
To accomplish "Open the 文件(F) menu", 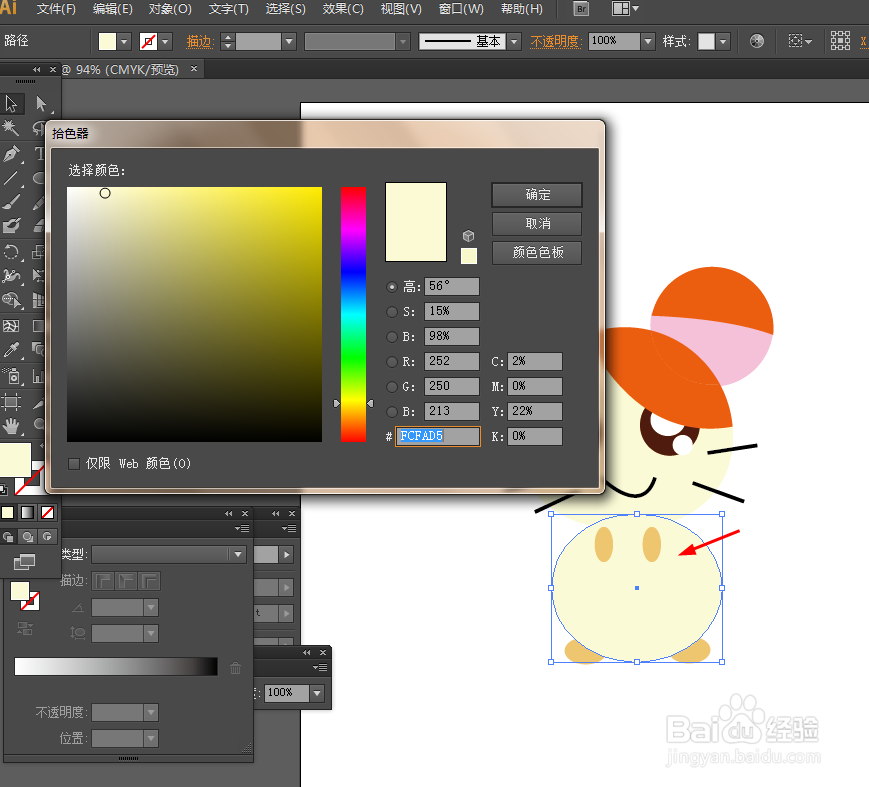I will click(x=56, y=9).
